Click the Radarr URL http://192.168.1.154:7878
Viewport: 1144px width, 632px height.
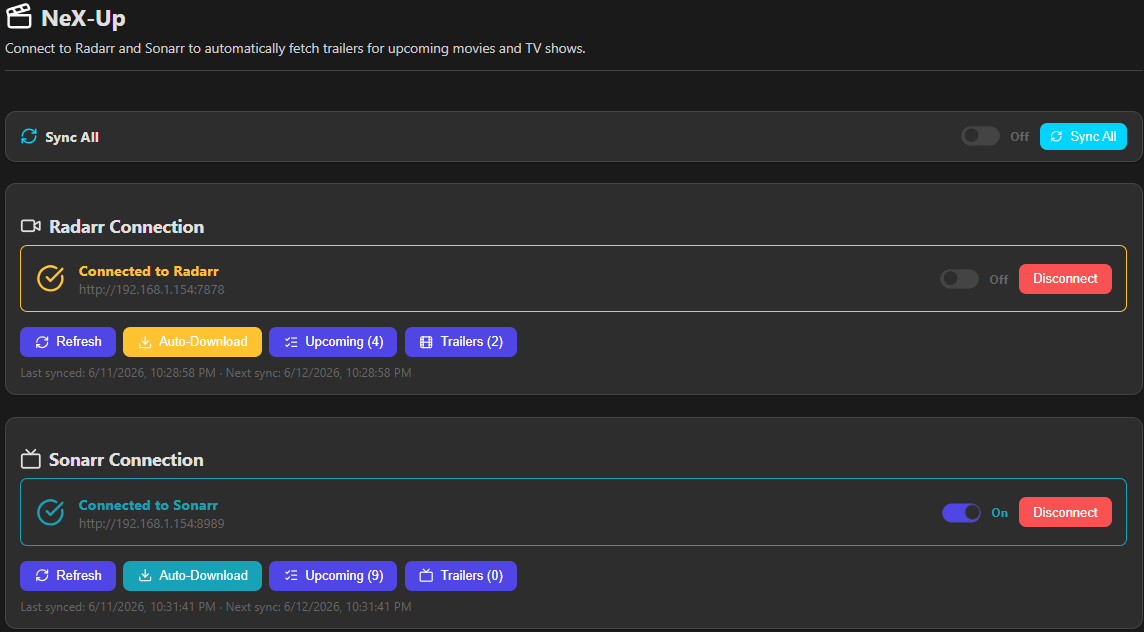pos(152,290)
